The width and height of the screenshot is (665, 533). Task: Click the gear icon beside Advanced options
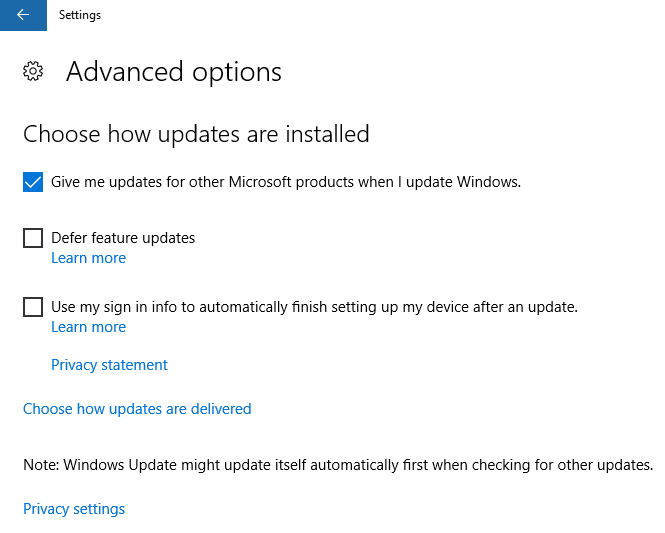33,72
